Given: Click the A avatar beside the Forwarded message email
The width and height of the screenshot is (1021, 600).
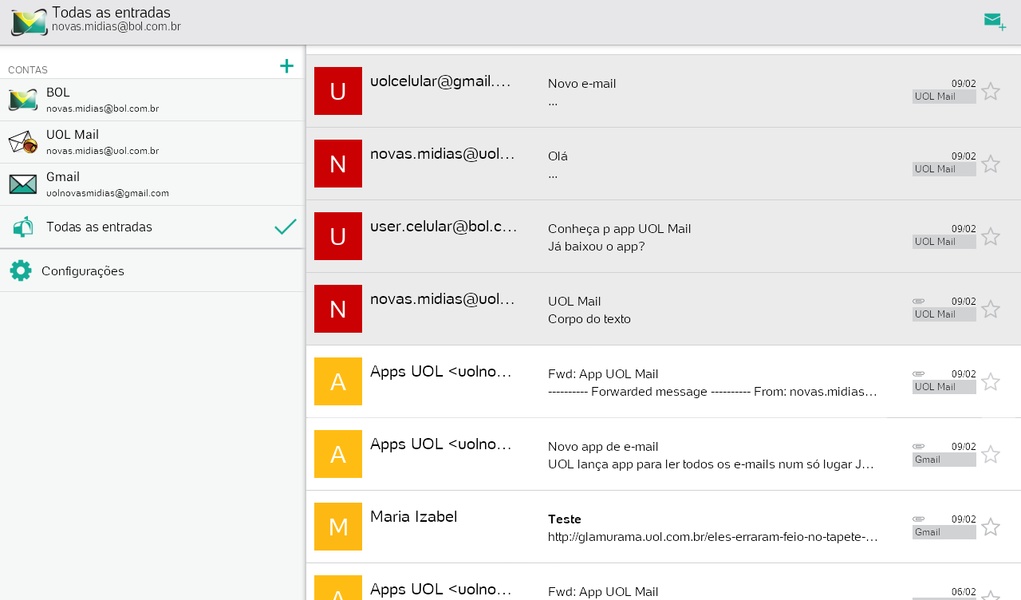Looking at the screenshot, I should (x=338, y=382).
